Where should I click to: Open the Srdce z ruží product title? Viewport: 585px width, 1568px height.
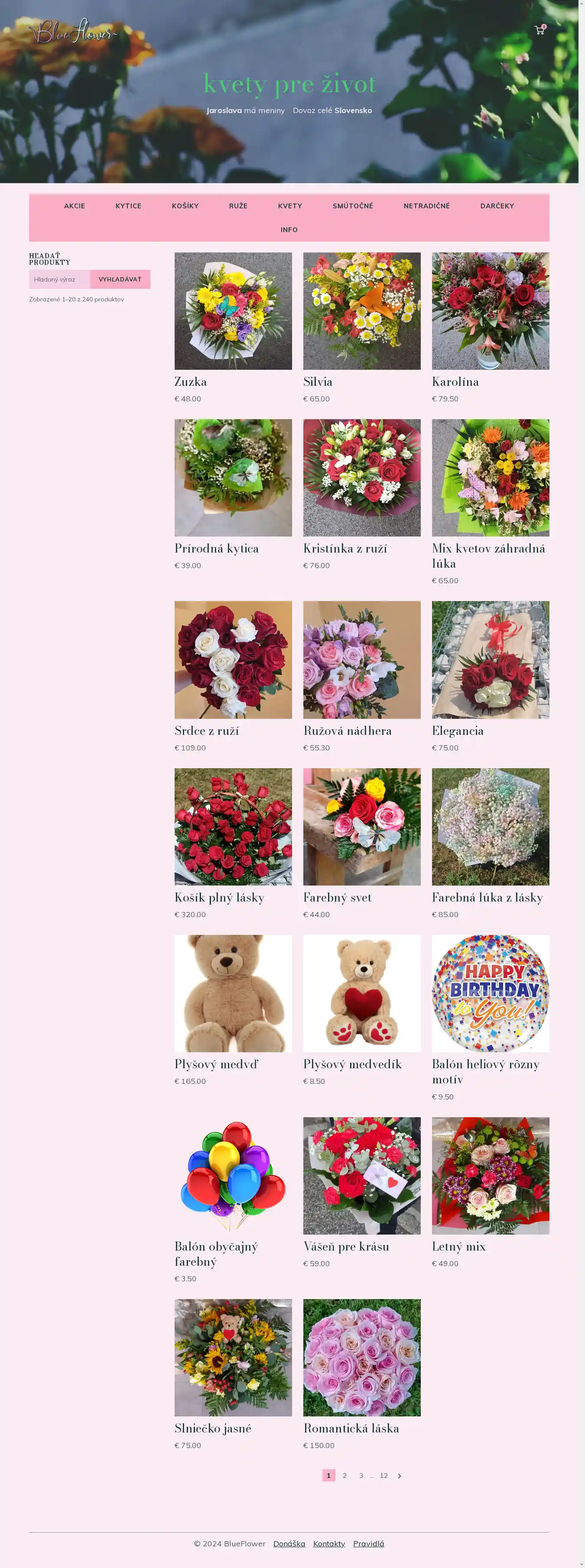pos(207,731)
